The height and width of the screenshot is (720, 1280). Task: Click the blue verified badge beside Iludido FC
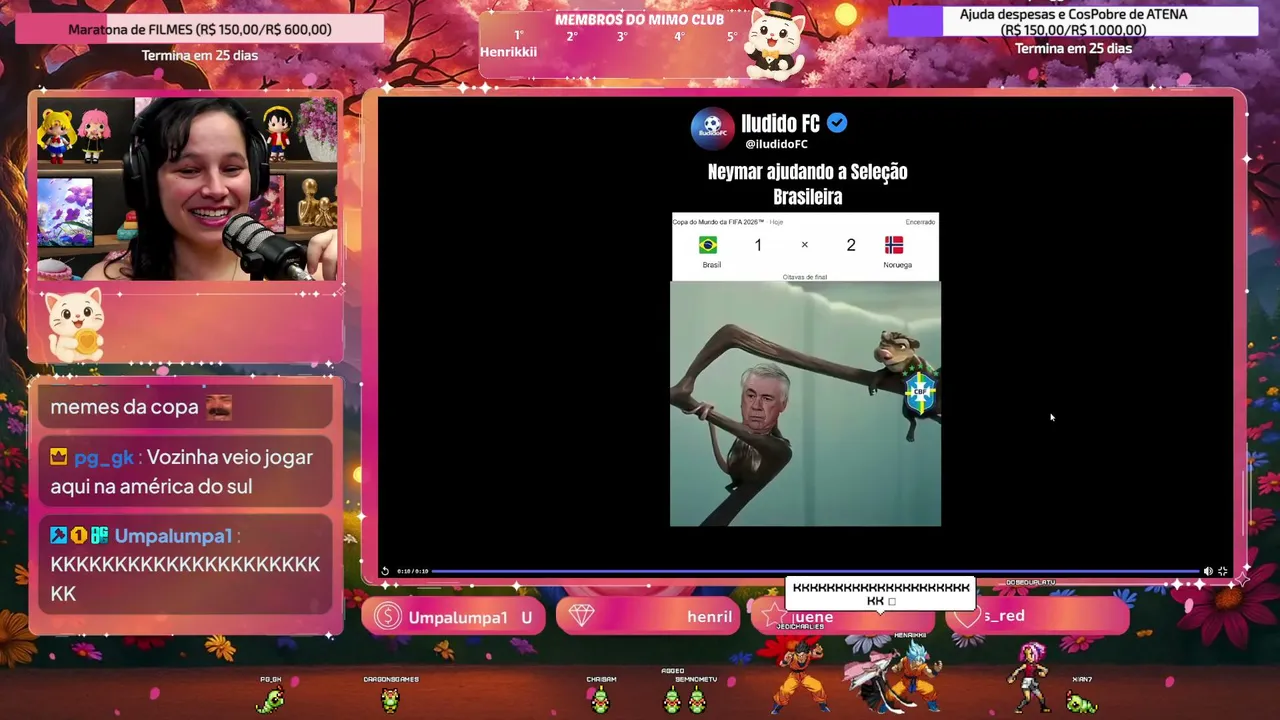837,123
